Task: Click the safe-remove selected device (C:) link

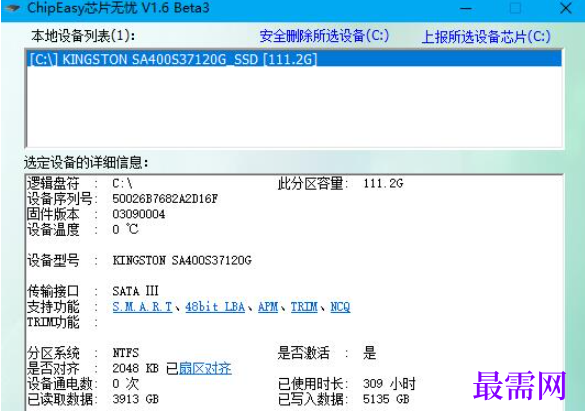Action: (x=324, y=36)
